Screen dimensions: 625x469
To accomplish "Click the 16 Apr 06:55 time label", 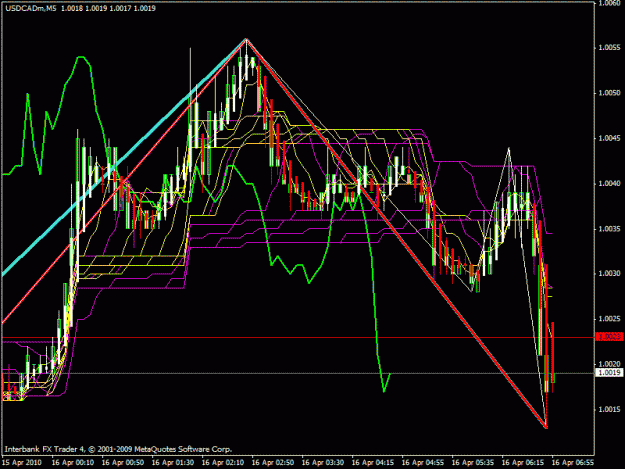I will (x=573, y=462).
